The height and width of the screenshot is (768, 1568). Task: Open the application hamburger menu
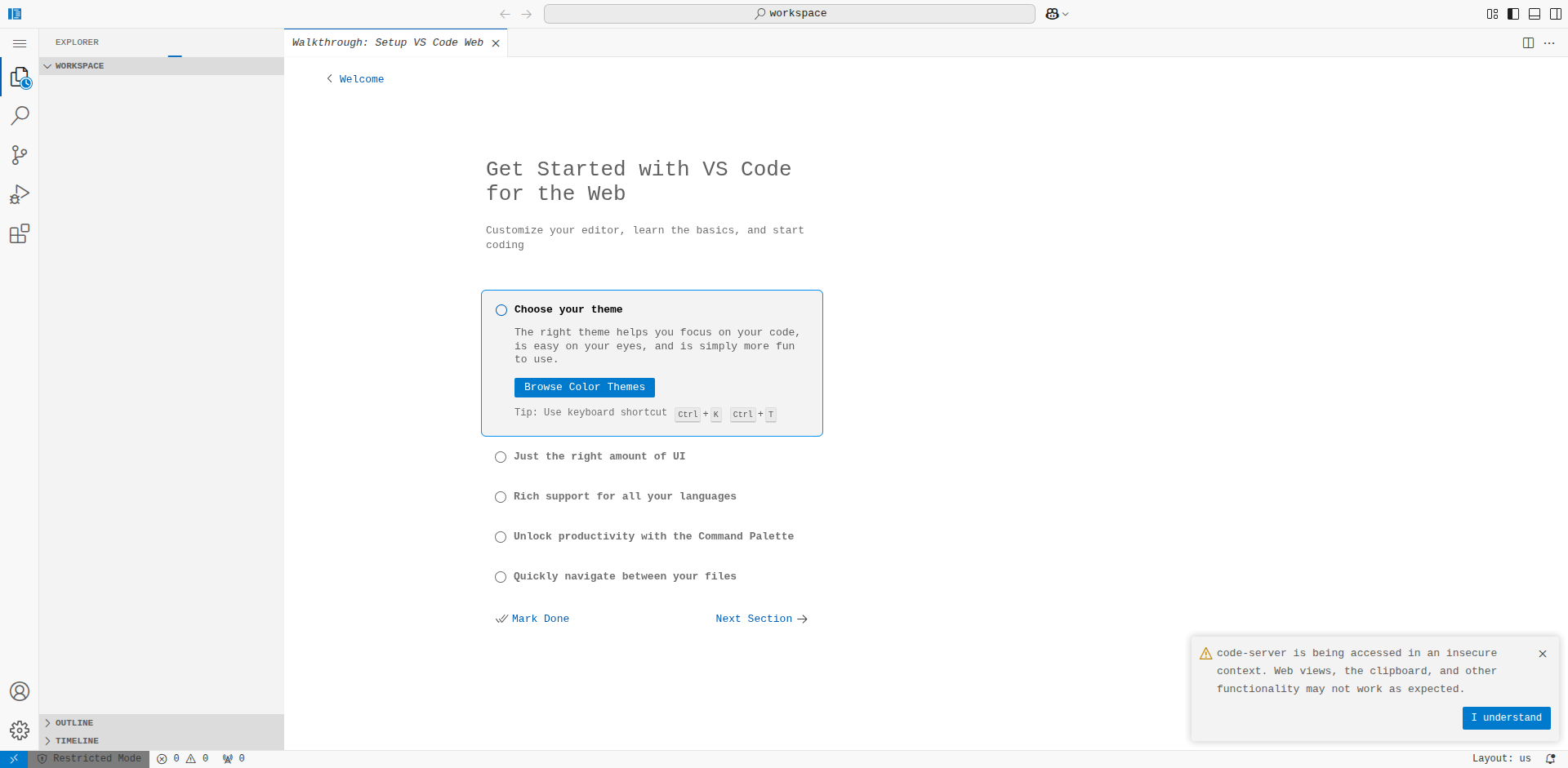[x=20, y=43]
